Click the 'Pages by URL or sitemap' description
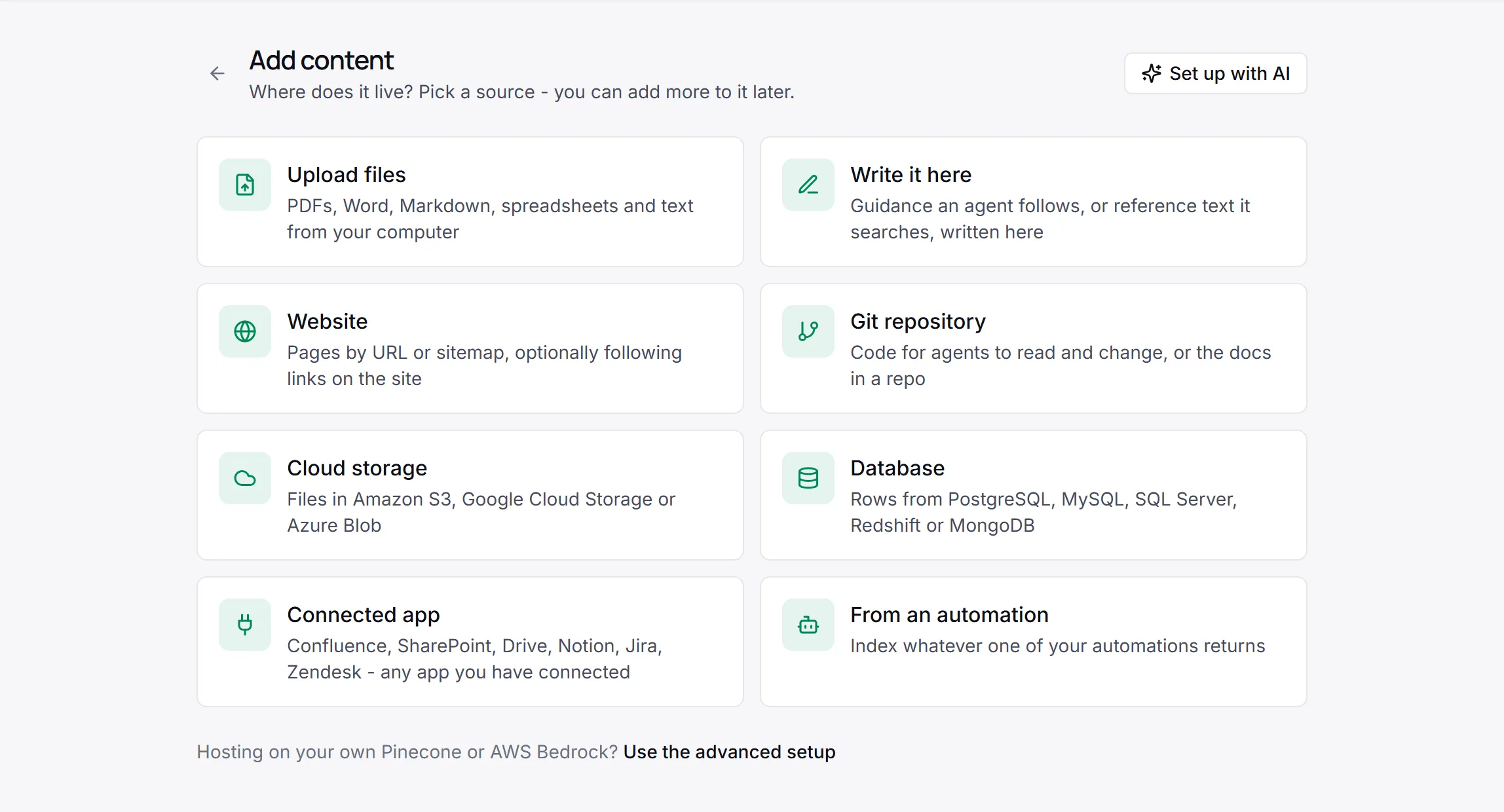The height and width of the screenshot is (812, 1504). 485,365
